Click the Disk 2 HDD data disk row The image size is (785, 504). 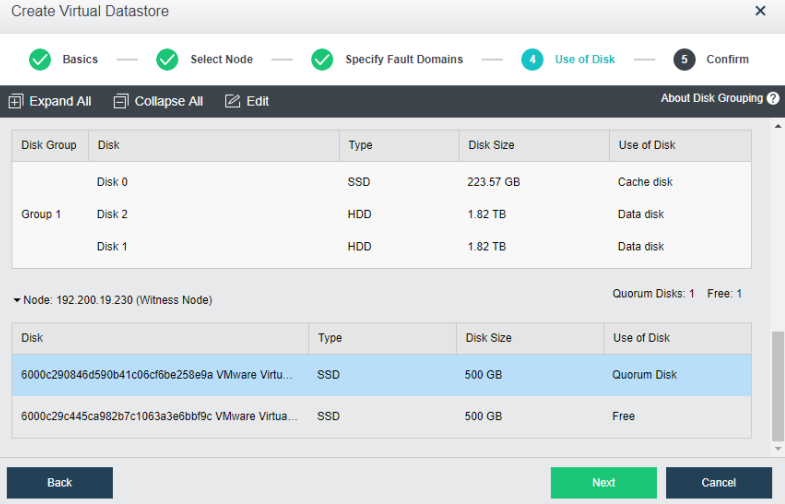pos(380,214)
